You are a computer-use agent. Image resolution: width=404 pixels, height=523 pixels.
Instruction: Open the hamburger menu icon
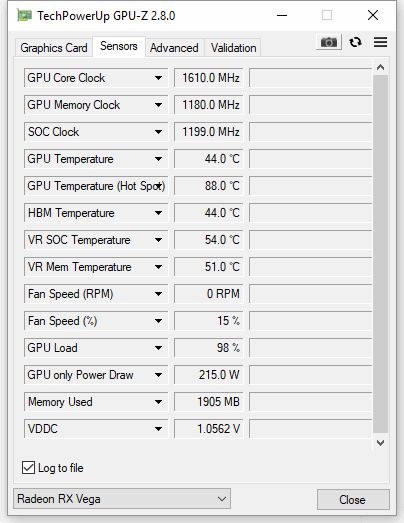[x=380, y=42]
